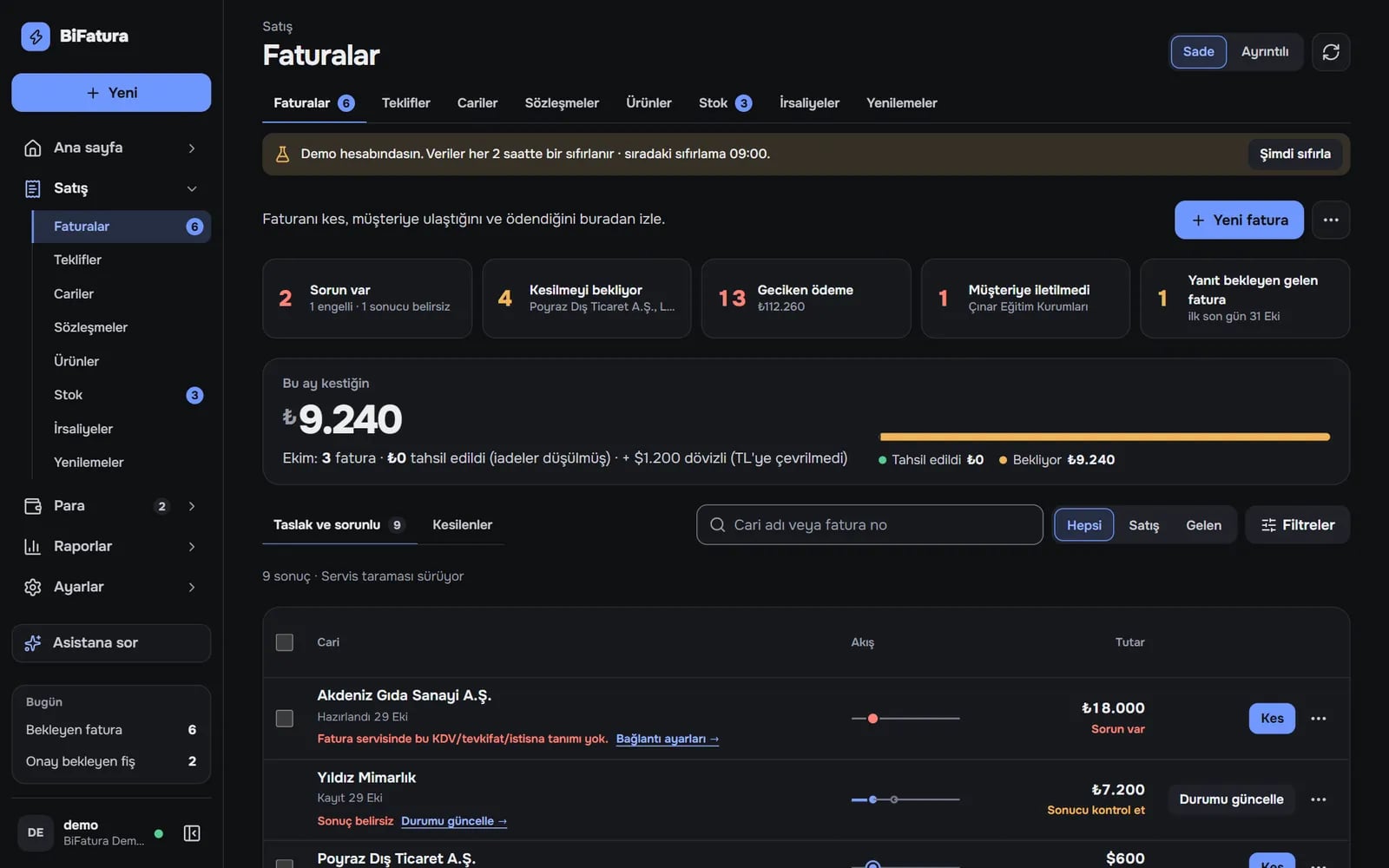
Task: Open the Teklifler top tab
Action: pyautogui.click(x=406, y=103)
